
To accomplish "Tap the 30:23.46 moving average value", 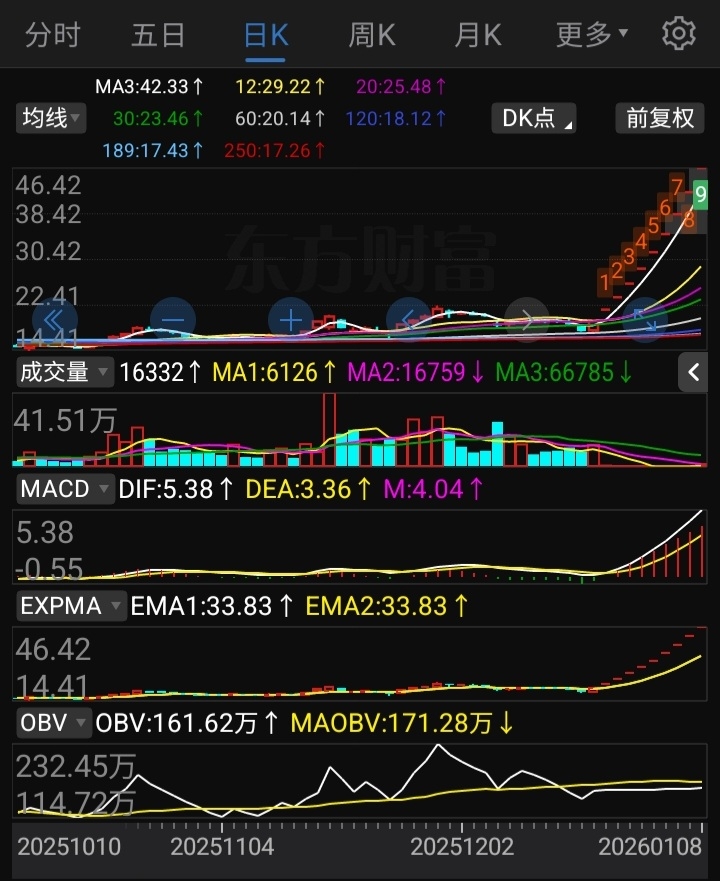I will (158, 119).
